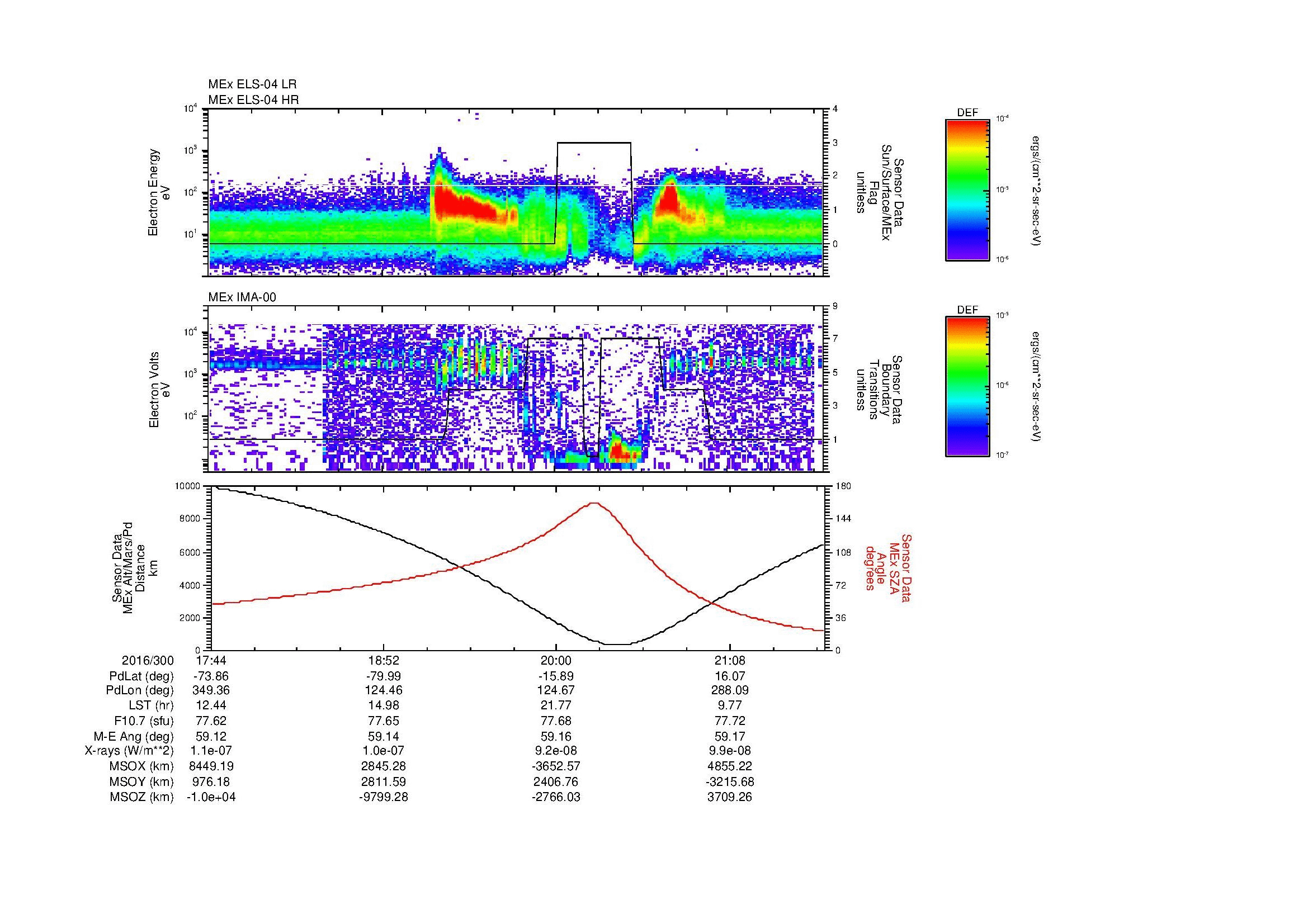Click the PdLon value '349.36'
This screenshot has width=1308, height=924.
click(x=211, y=690)
